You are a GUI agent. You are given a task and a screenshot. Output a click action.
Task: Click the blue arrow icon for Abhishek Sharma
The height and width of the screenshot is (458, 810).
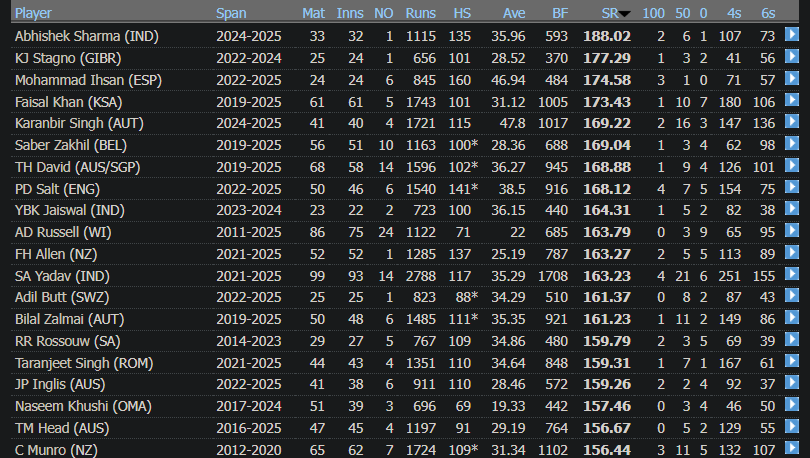(x=792, y=35)
